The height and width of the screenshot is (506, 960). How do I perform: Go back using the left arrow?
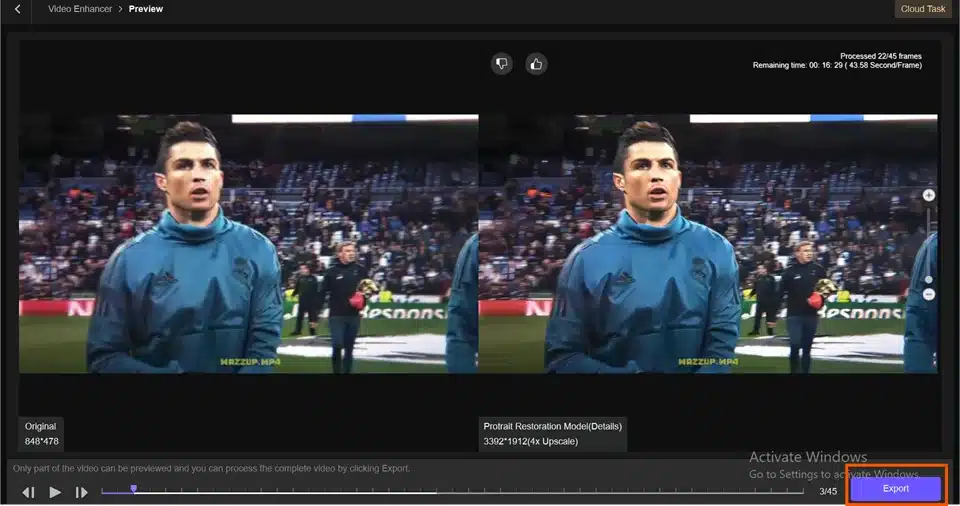(x=17, y=9)
